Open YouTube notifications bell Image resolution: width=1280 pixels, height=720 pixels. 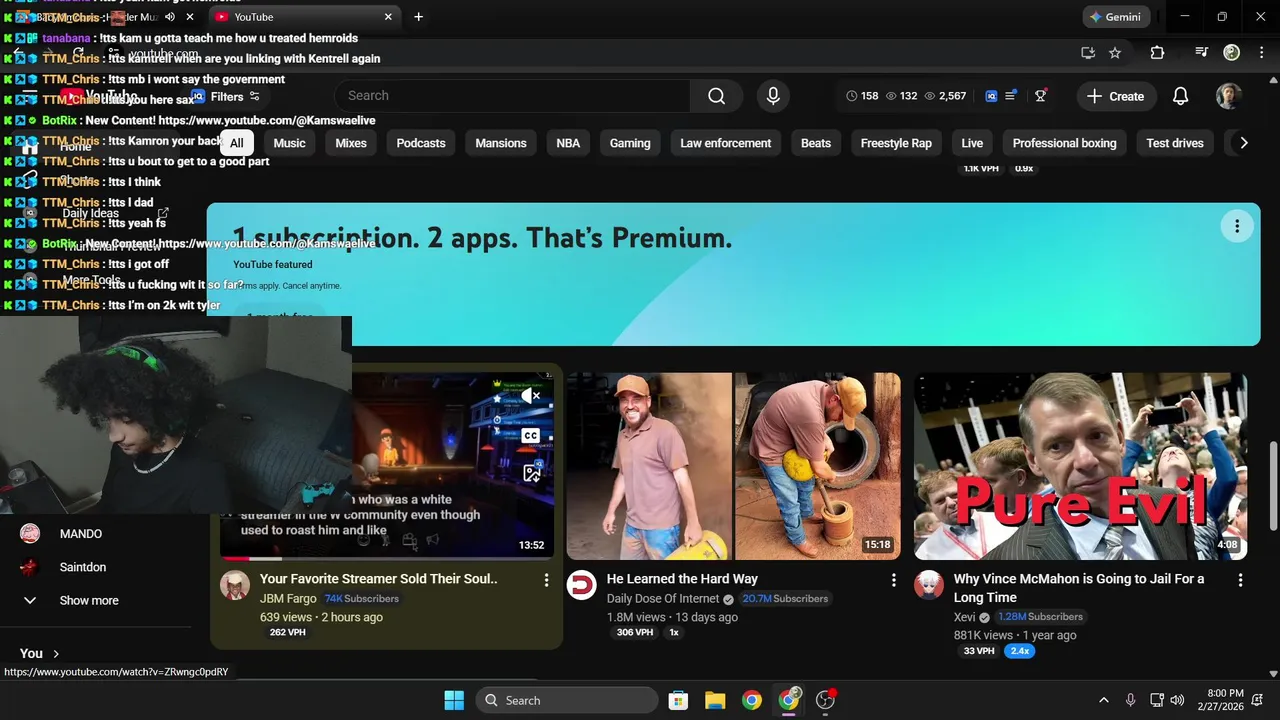tap(1180, 96)
